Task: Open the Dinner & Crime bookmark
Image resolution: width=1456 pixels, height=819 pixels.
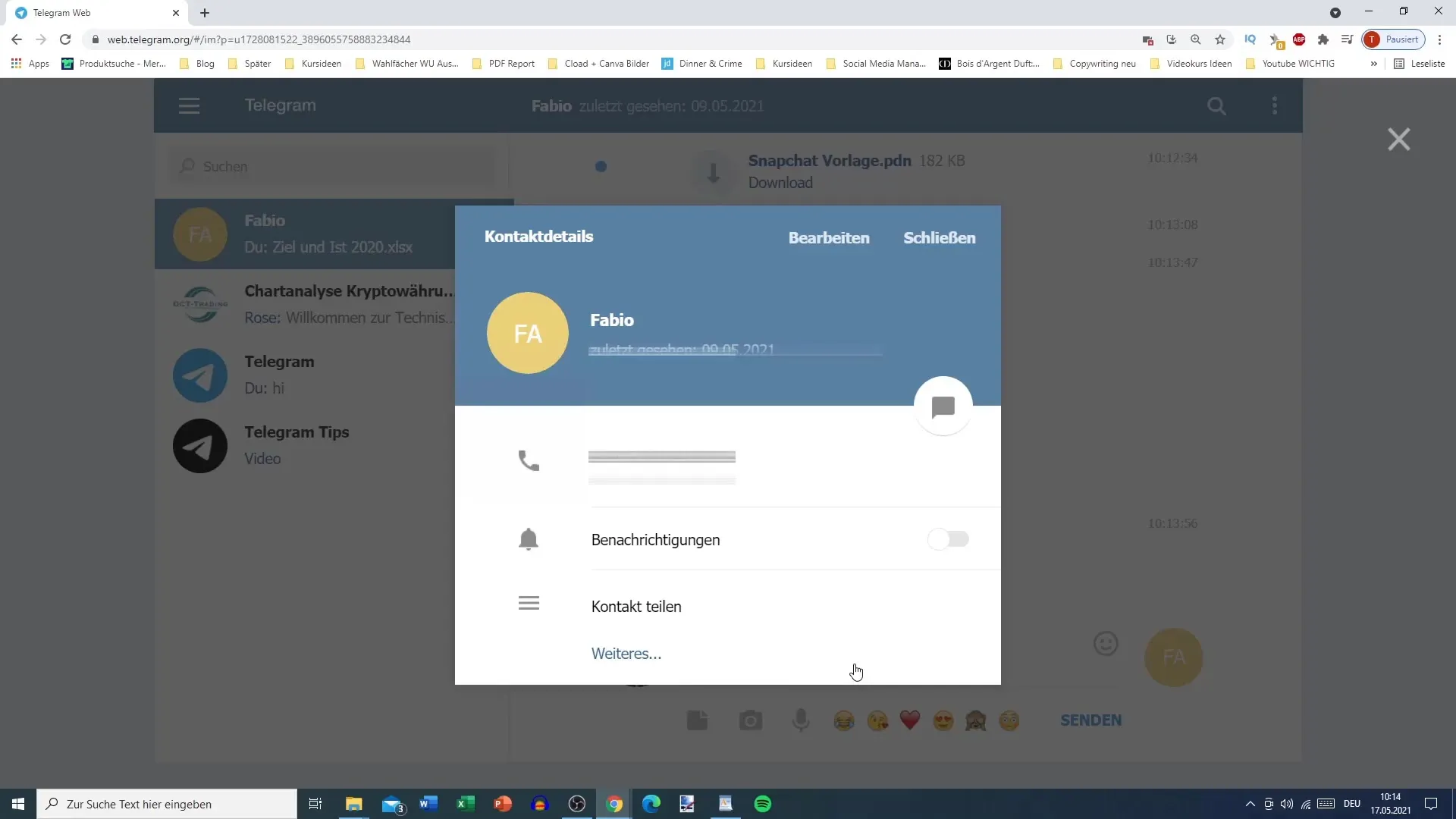Action: pos(702,64)
